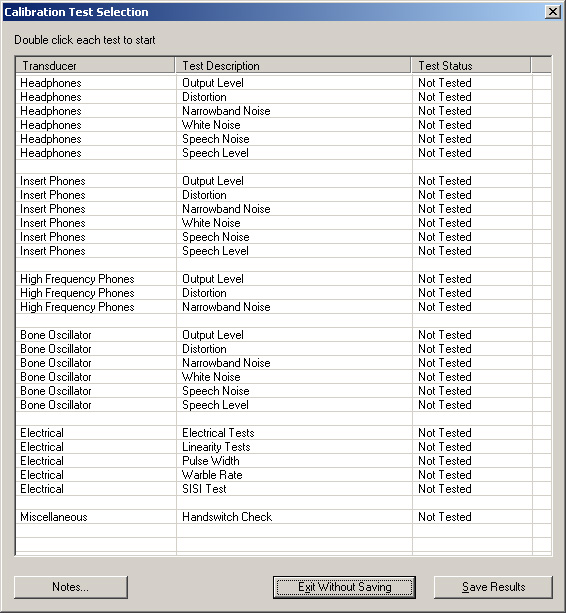Select the Warble Rate test row

pos(283,475)
